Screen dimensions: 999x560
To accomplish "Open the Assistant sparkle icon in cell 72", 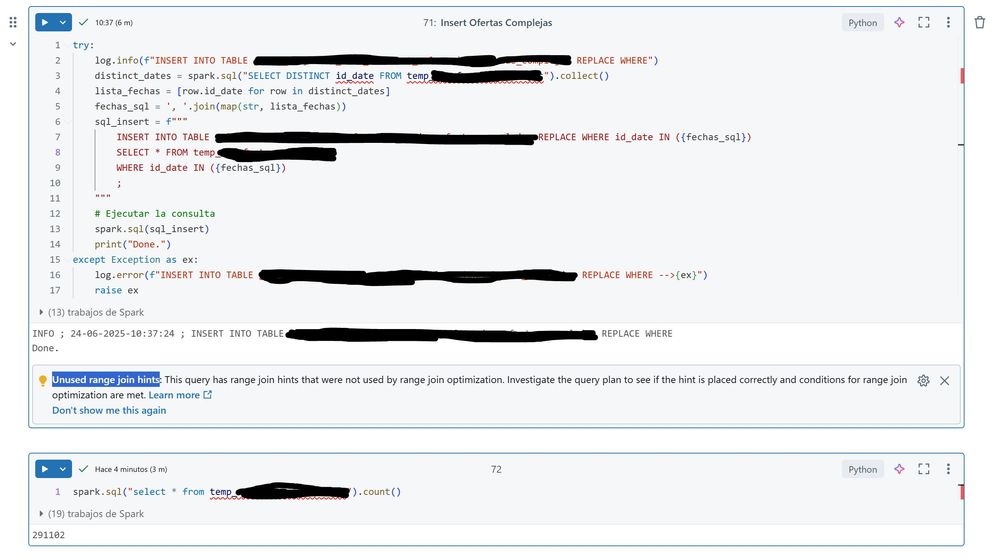I will point(899,469).
